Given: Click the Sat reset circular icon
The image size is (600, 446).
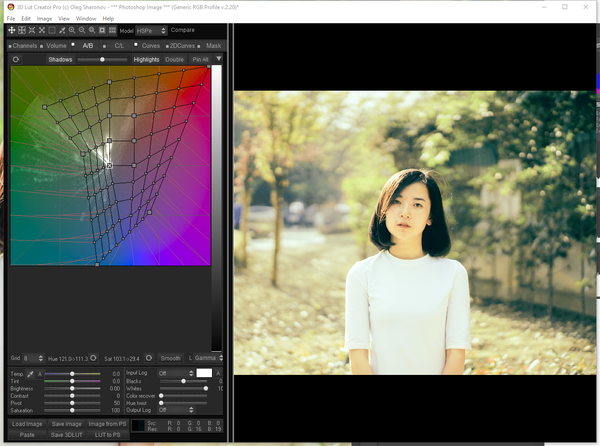Looking at the screenshot, I should click(x=149, y=358).
